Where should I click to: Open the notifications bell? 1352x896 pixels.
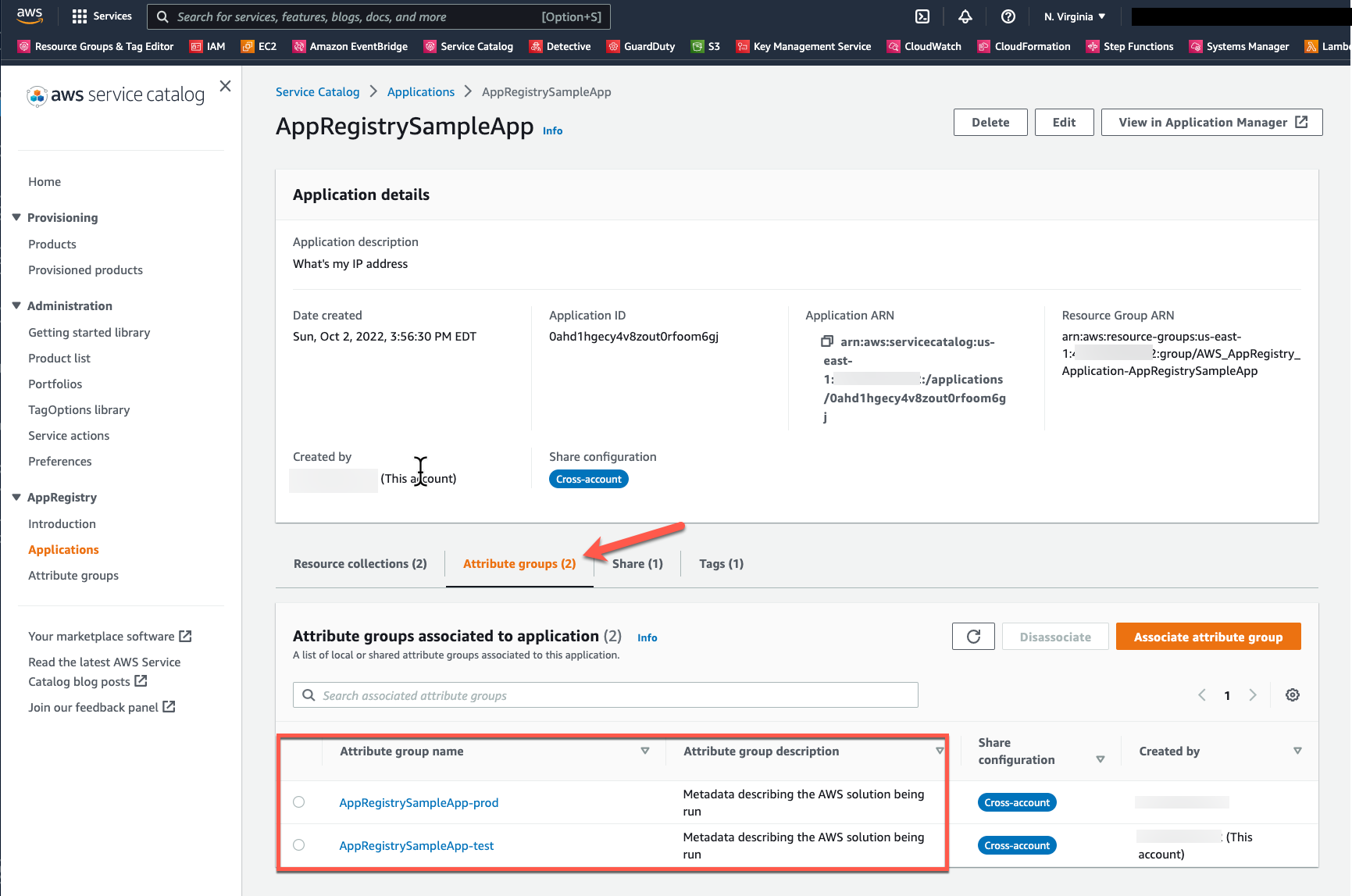[965, 16]
